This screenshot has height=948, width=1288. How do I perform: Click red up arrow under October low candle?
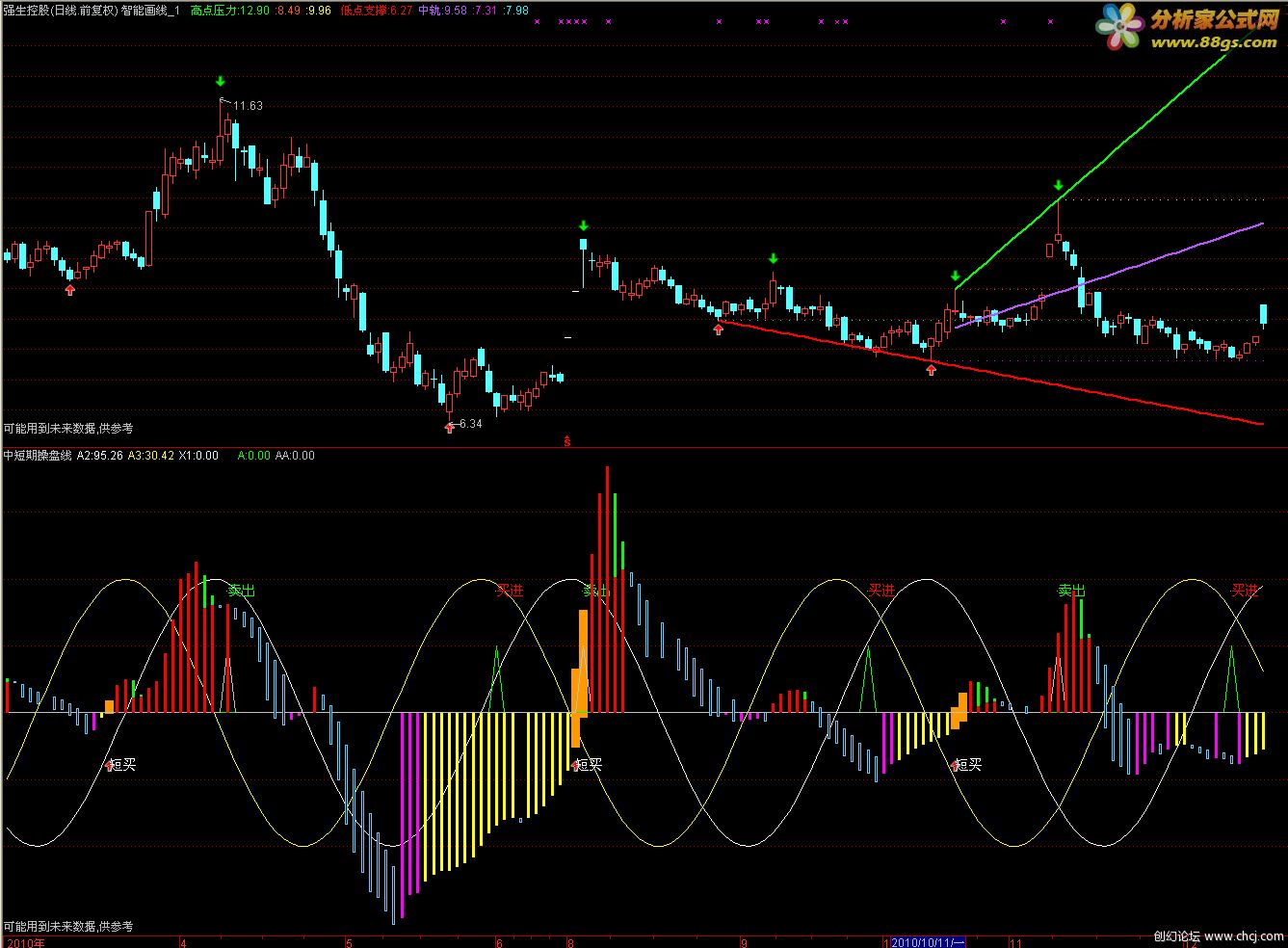(931, 369)
